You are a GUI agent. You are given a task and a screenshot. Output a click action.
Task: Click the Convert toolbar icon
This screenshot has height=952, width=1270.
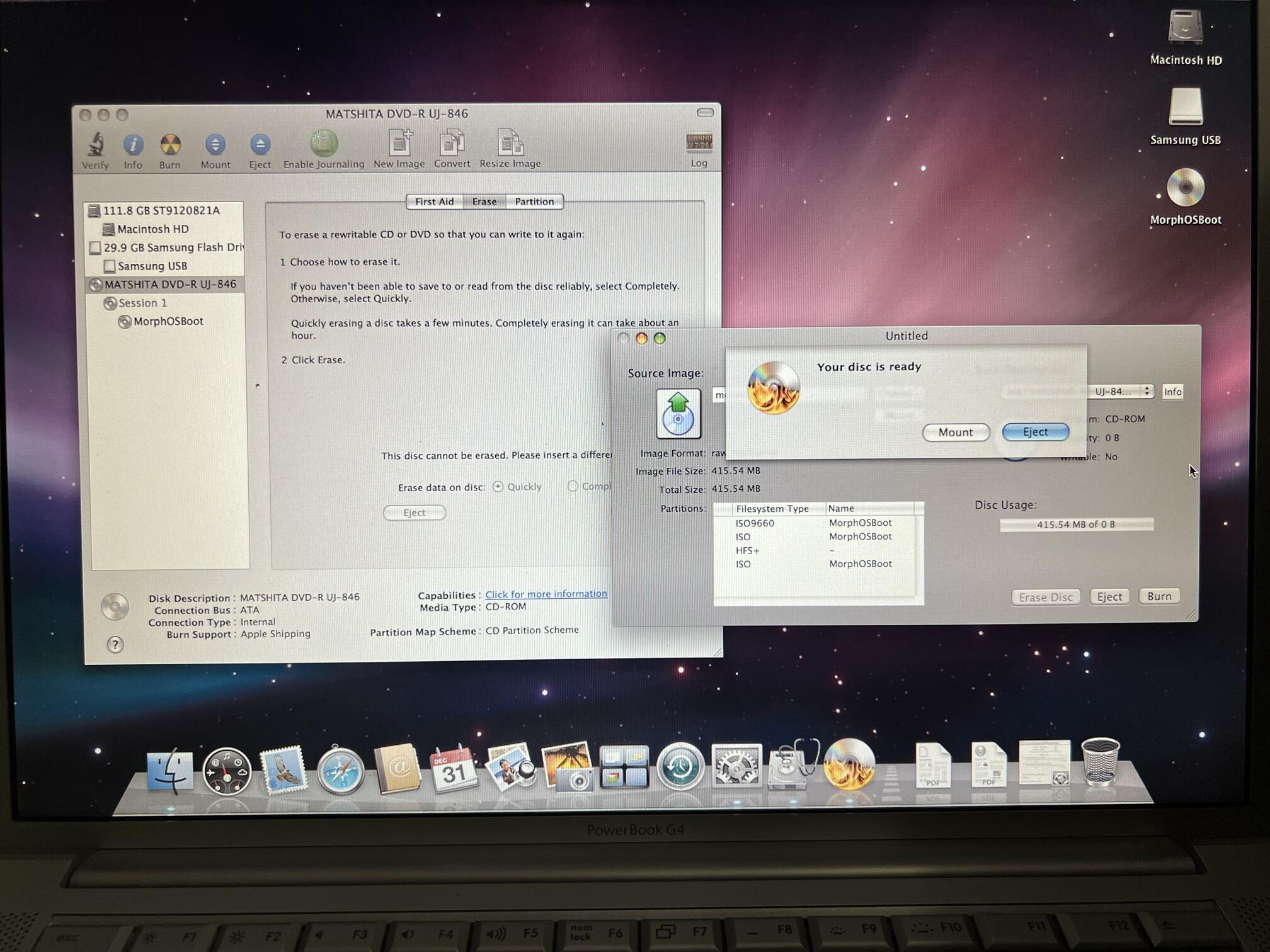[452, 144]
